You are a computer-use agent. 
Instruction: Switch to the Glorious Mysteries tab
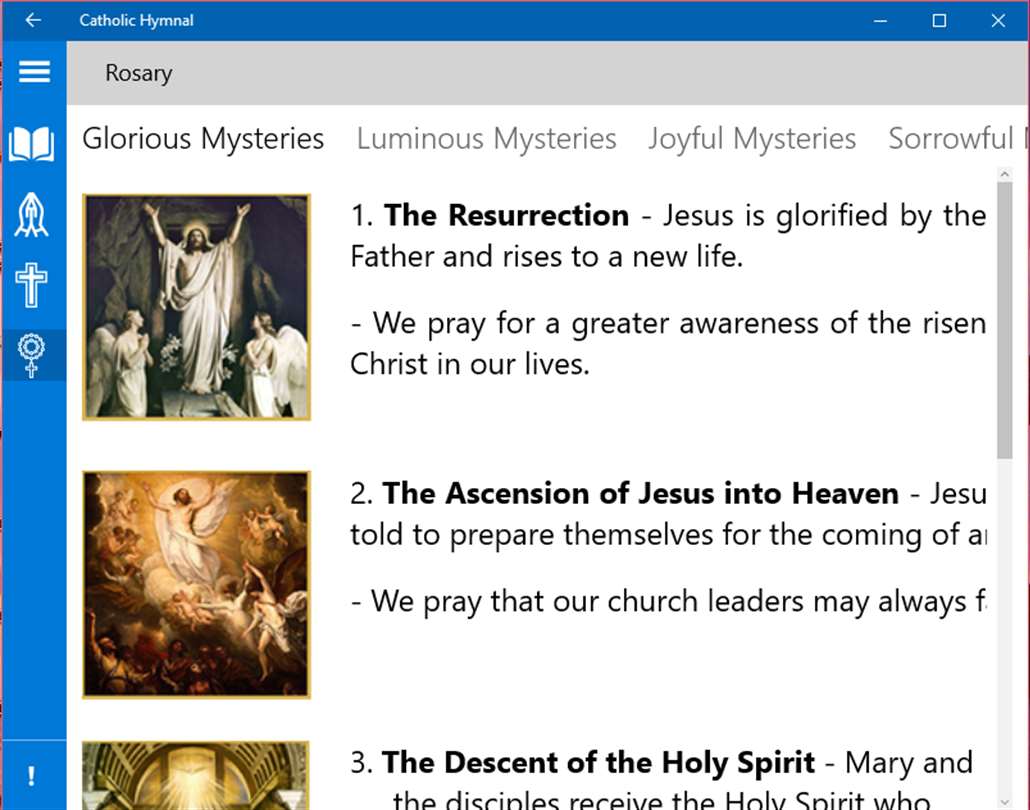pyautogui.click(x=203, y=139)
